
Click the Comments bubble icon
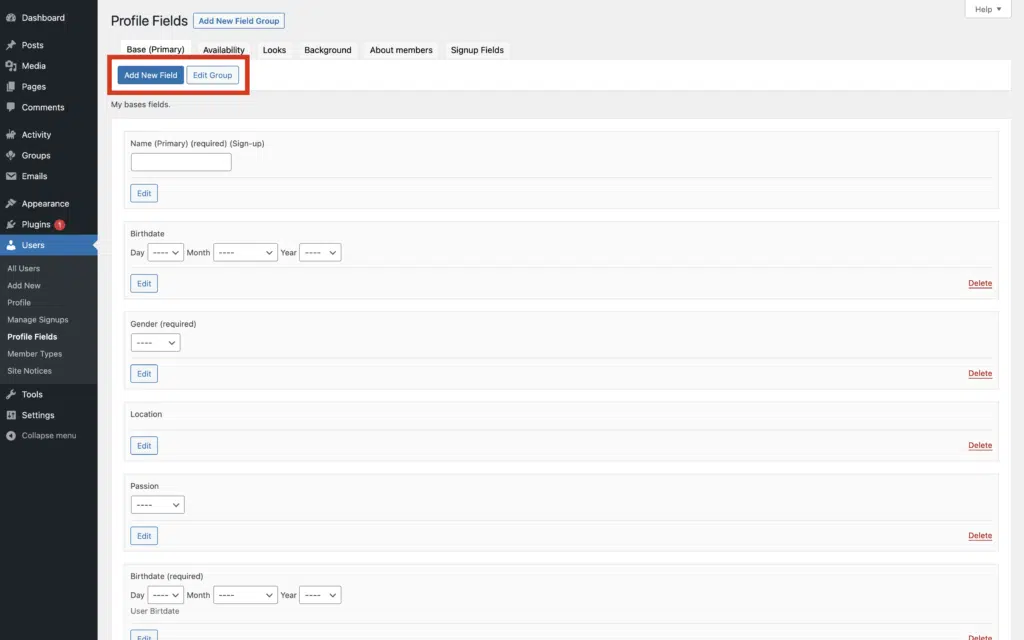[11, 107]
